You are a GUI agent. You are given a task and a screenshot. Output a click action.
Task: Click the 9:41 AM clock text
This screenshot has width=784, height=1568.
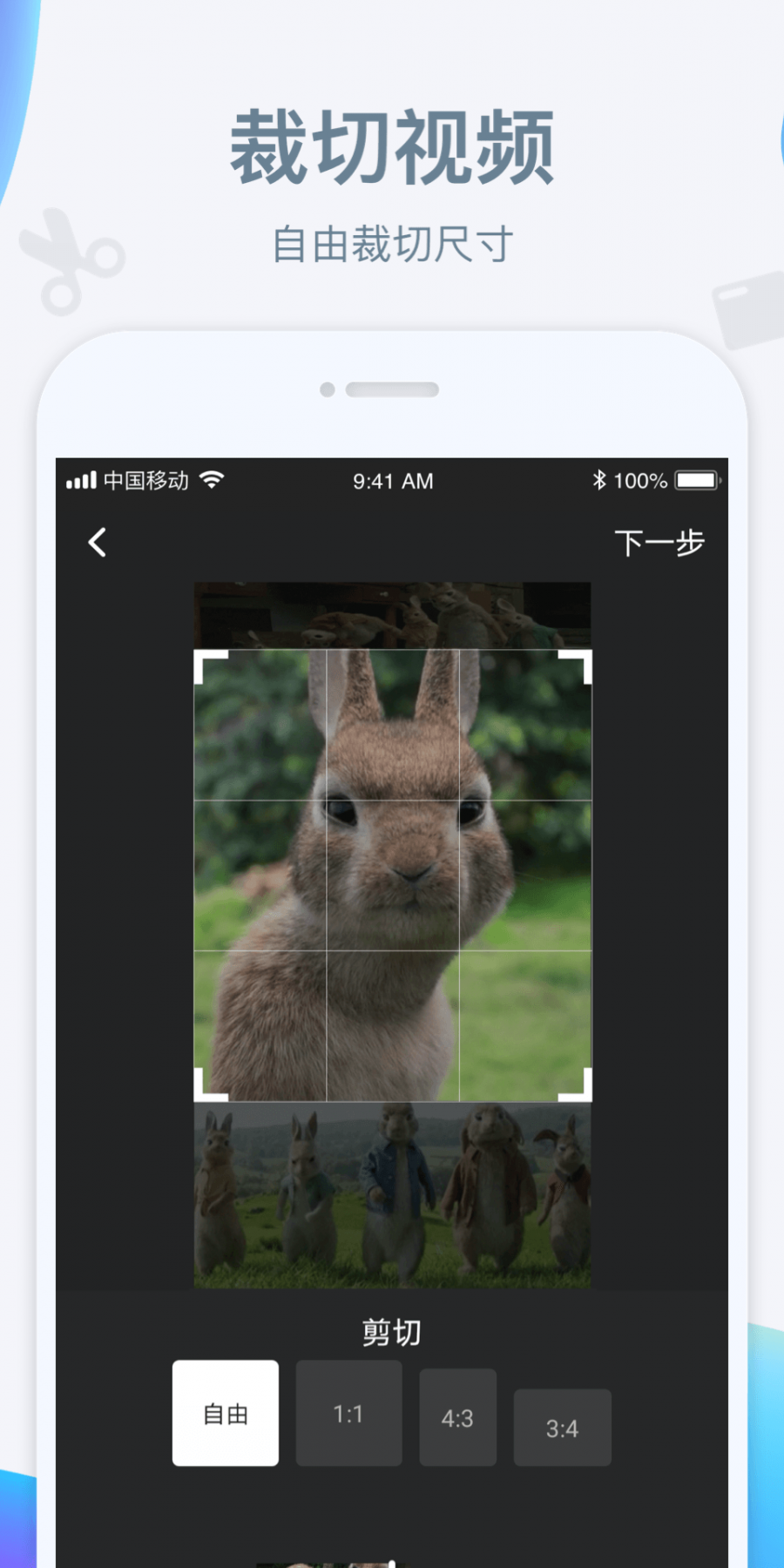[393, 481]
